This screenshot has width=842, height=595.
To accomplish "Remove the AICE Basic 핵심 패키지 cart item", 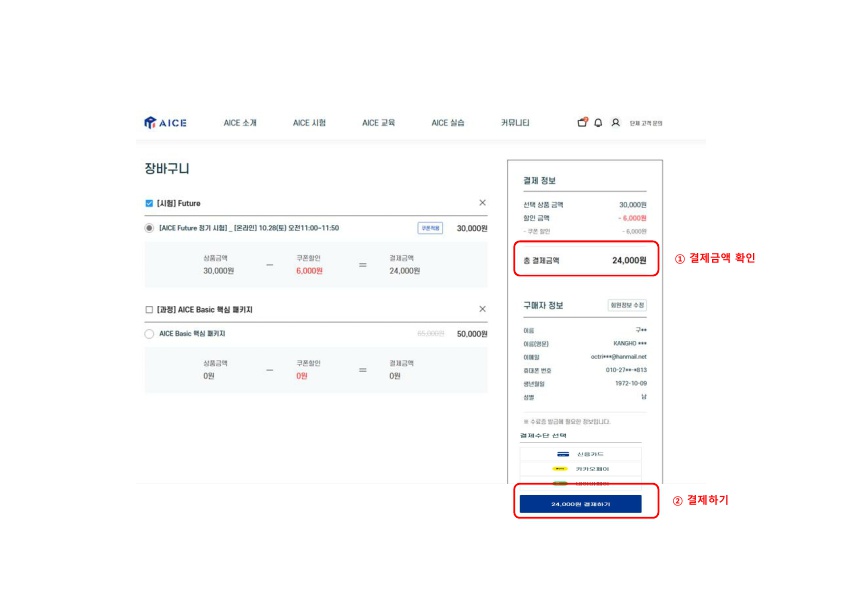I will click(482, 309).
